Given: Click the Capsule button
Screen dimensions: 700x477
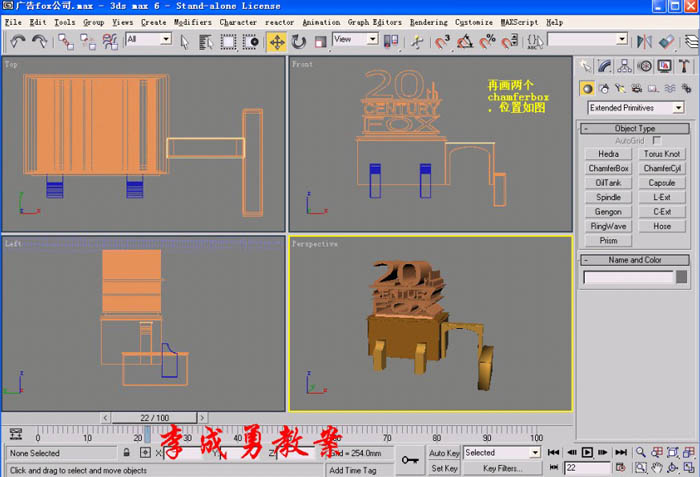Looking at the screenshot, I should (662, 183).
